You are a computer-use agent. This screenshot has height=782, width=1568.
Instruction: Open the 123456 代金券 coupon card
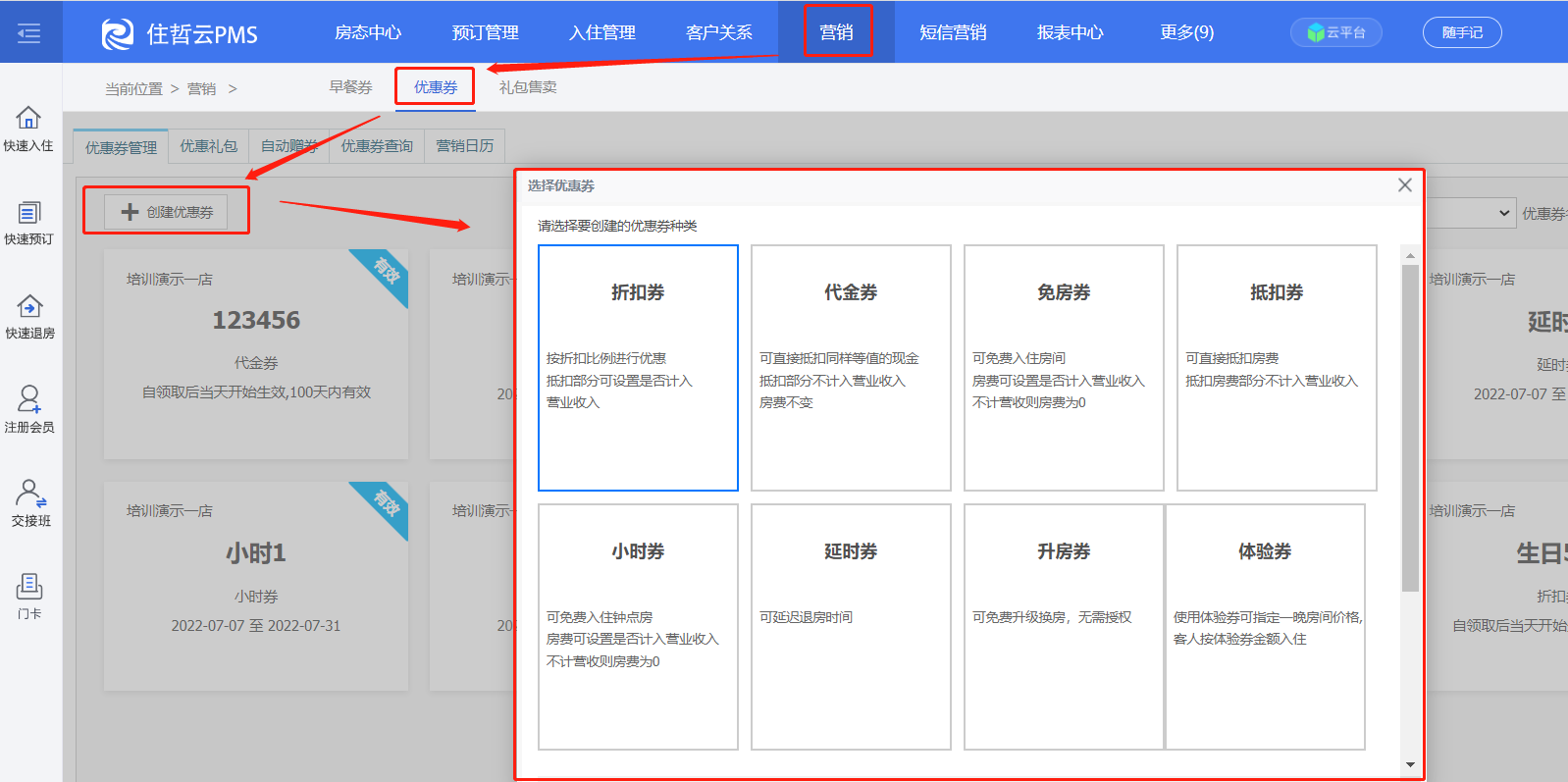[256, 354]
